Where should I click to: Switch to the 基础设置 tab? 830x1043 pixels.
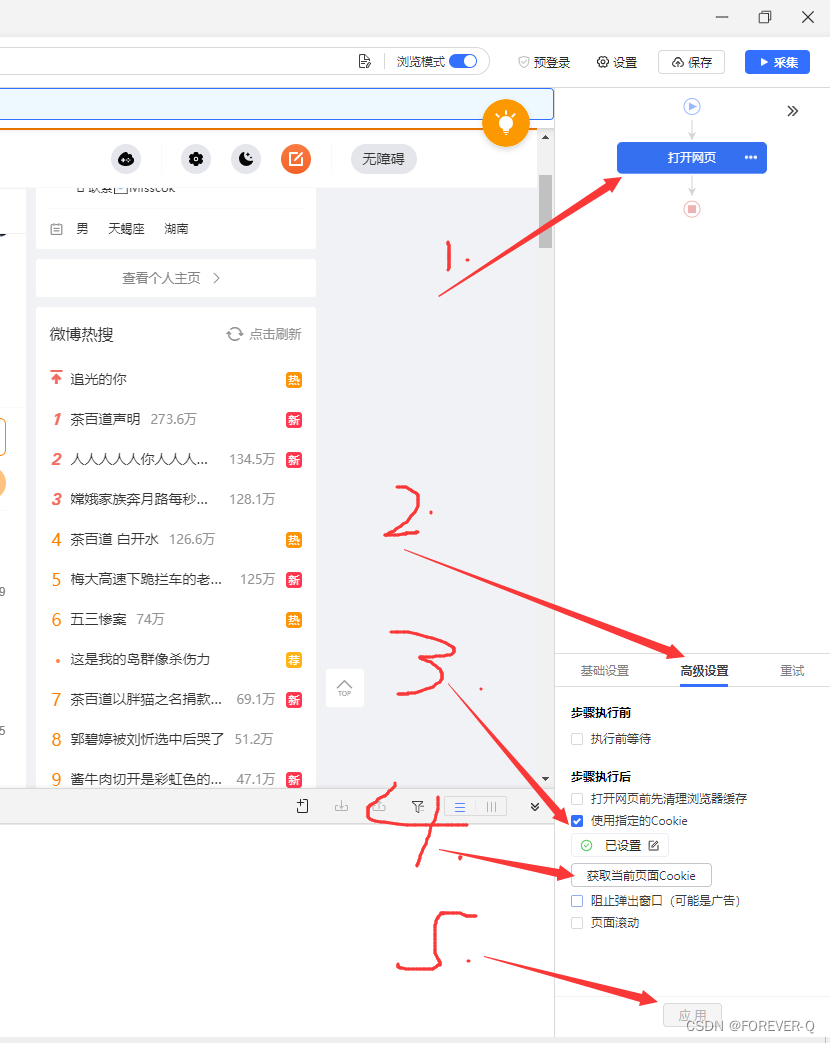(605, 670)
